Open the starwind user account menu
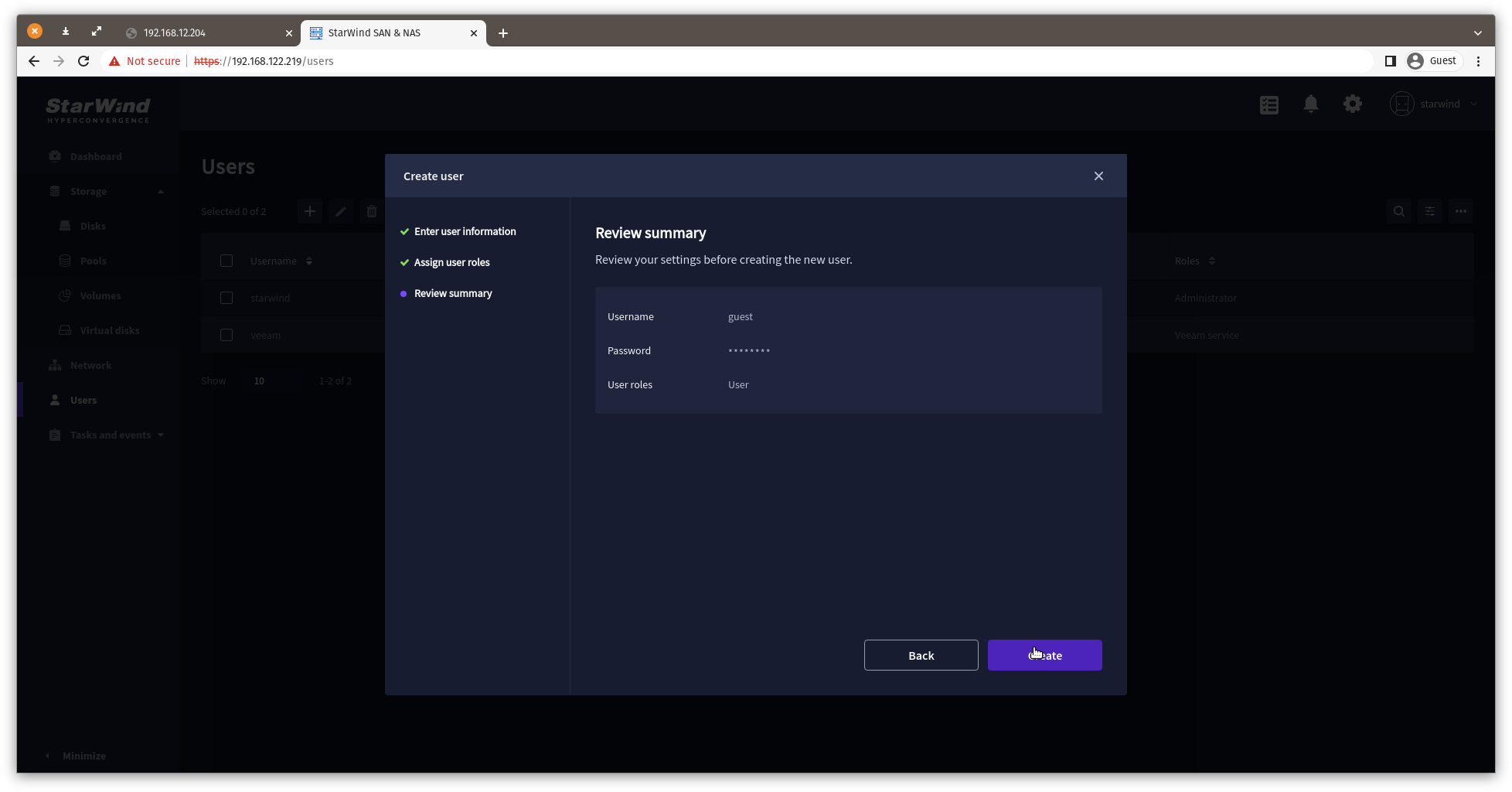The height and width of the screenshot is (792, 1512). click(1433, 104)
